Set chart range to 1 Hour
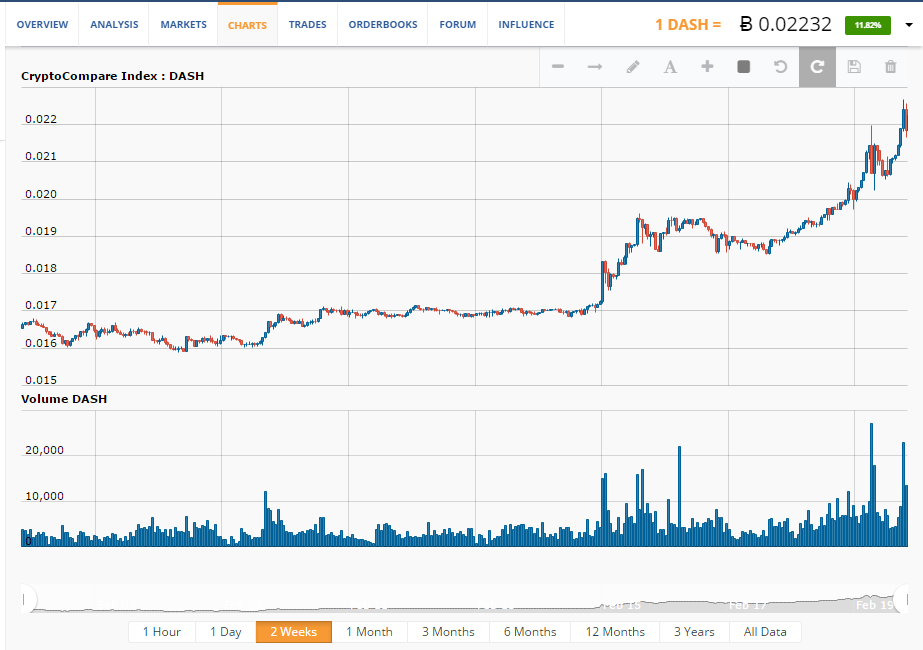This screenshot has width=923, height=650. coord(162,632)
